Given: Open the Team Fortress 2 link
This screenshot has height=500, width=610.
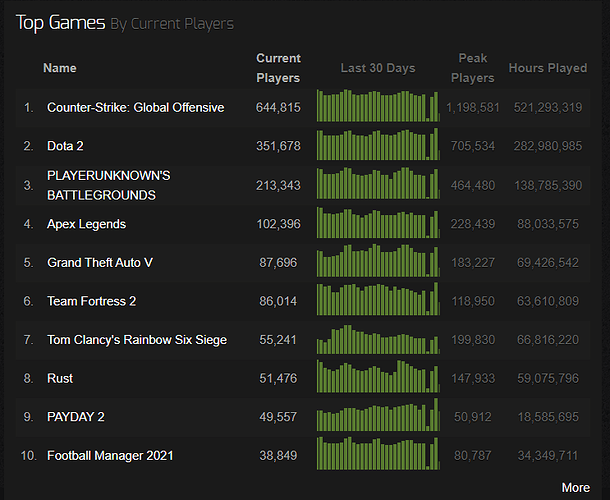Looking at the screenshot, I should pos(91,301).
